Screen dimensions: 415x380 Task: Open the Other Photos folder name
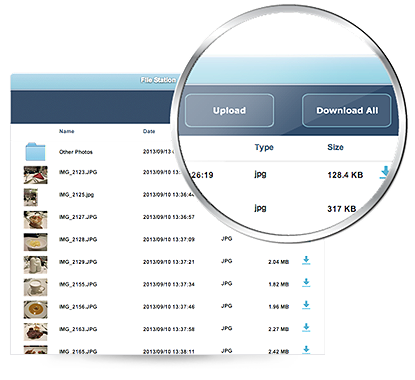tap(76, 152)
